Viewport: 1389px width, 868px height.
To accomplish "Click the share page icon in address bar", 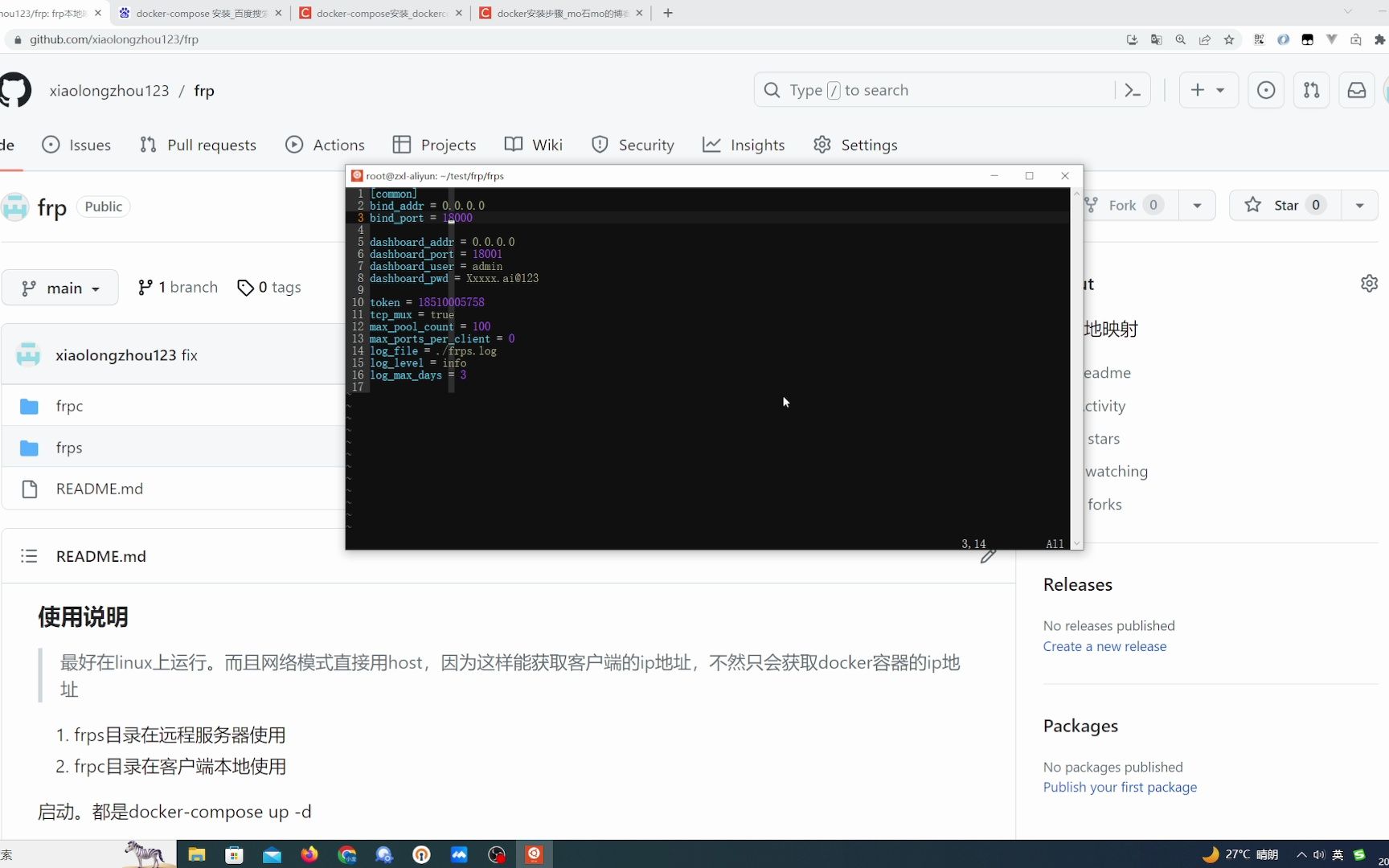I will pos(1204,39).
